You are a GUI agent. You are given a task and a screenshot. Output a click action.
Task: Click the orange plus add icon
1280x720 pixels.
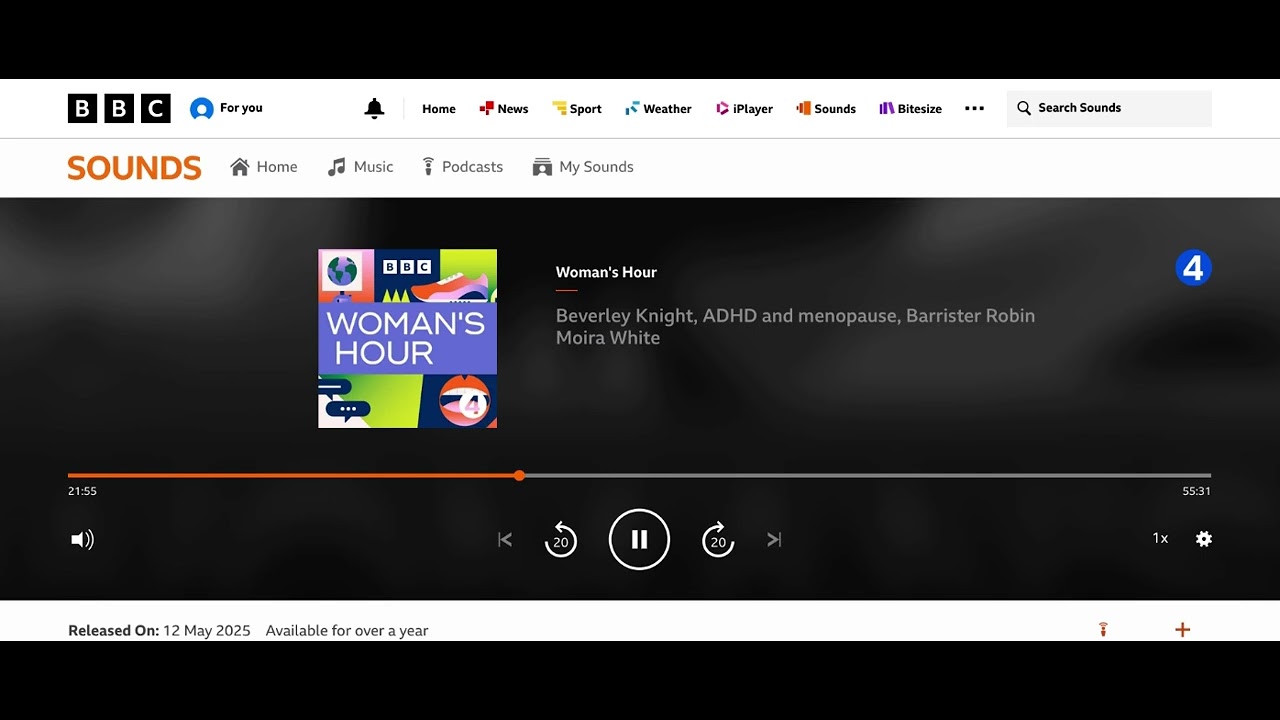tap(1183, 630)
